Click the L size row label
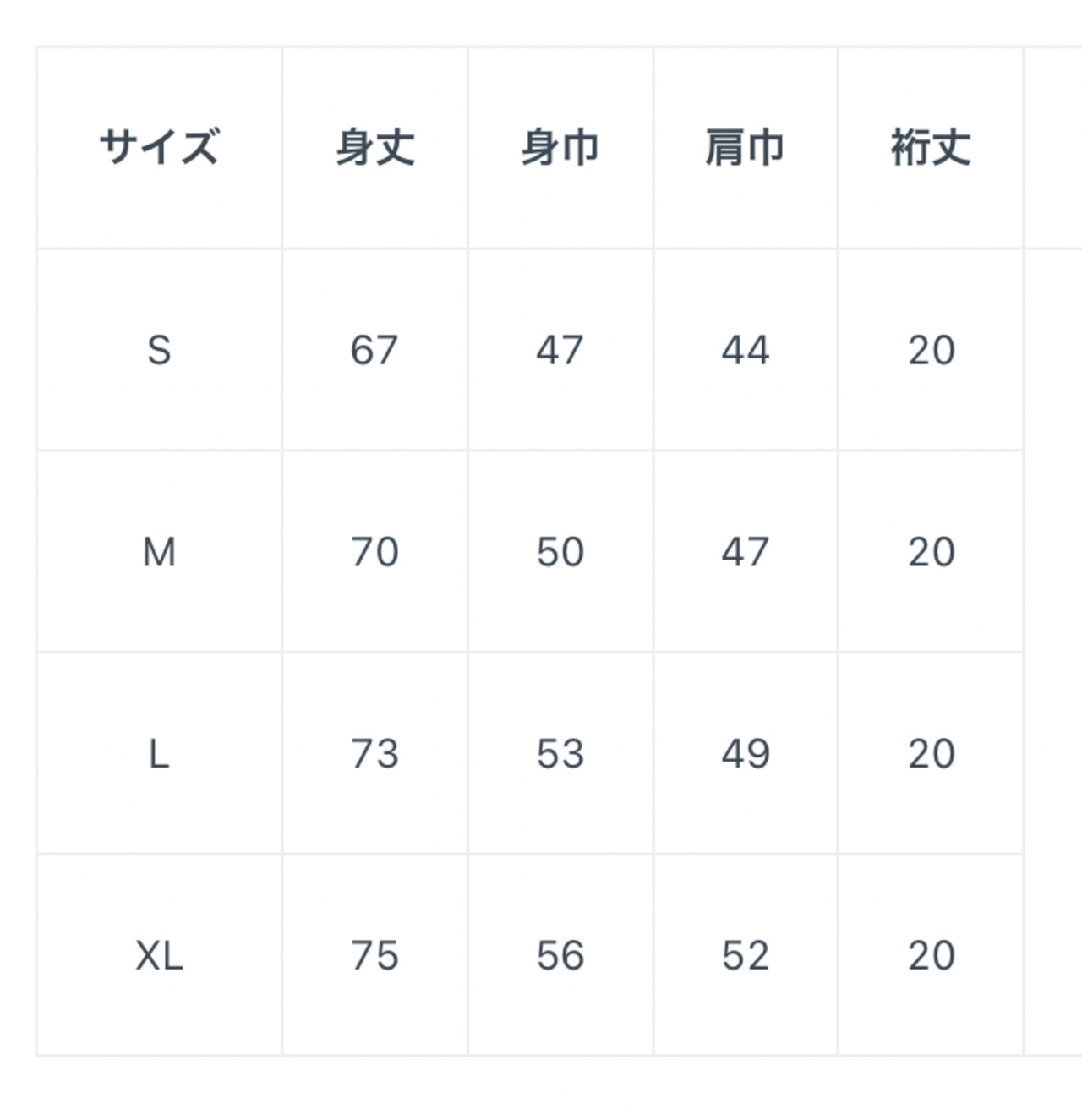 point(159,753)
